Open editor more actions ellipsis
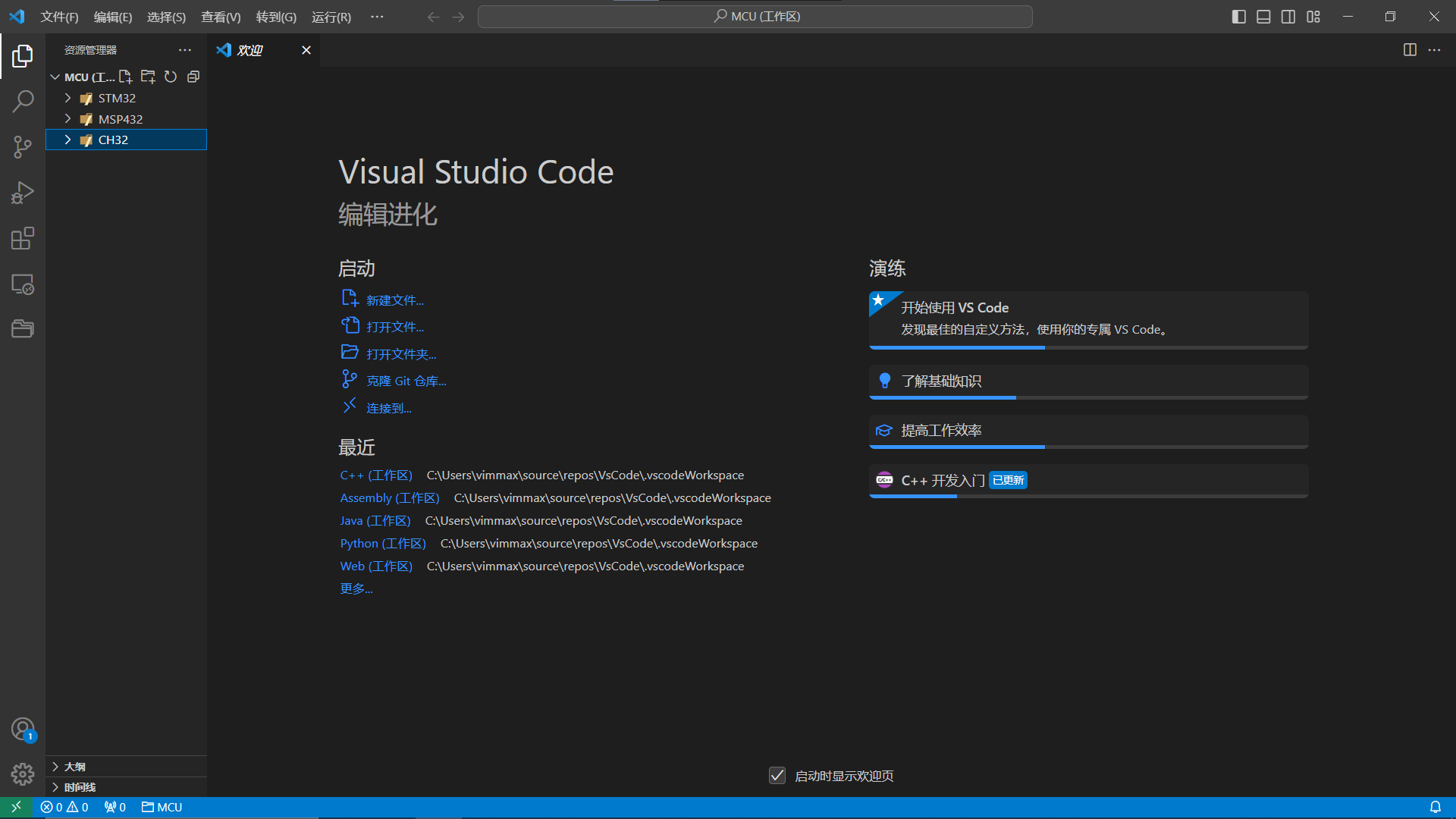Image resolution: width=1456 pixels, height=819 pixels. 1434,50
